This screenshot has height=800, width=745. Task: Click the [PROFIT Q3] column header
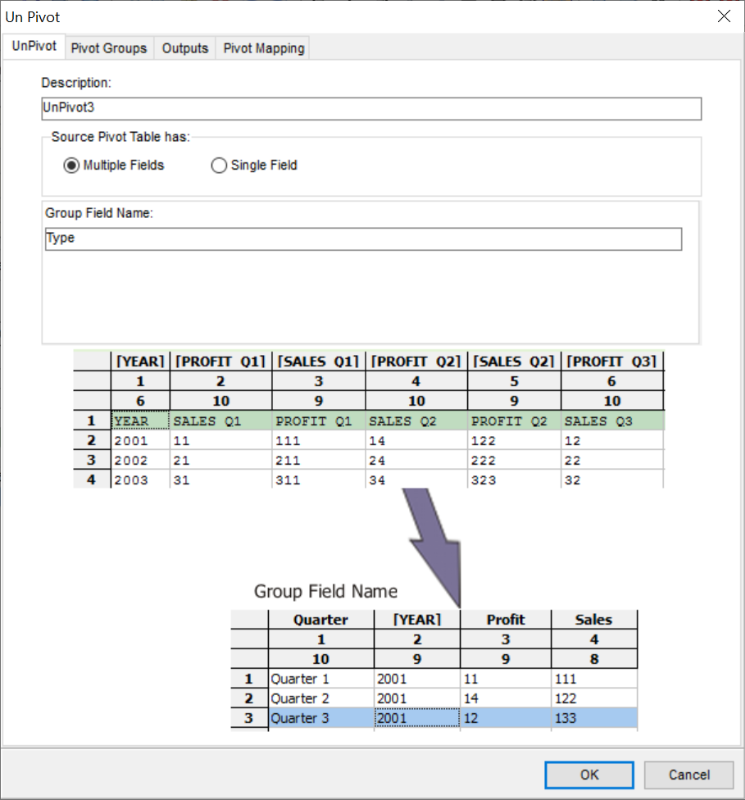tap(612, 361)
